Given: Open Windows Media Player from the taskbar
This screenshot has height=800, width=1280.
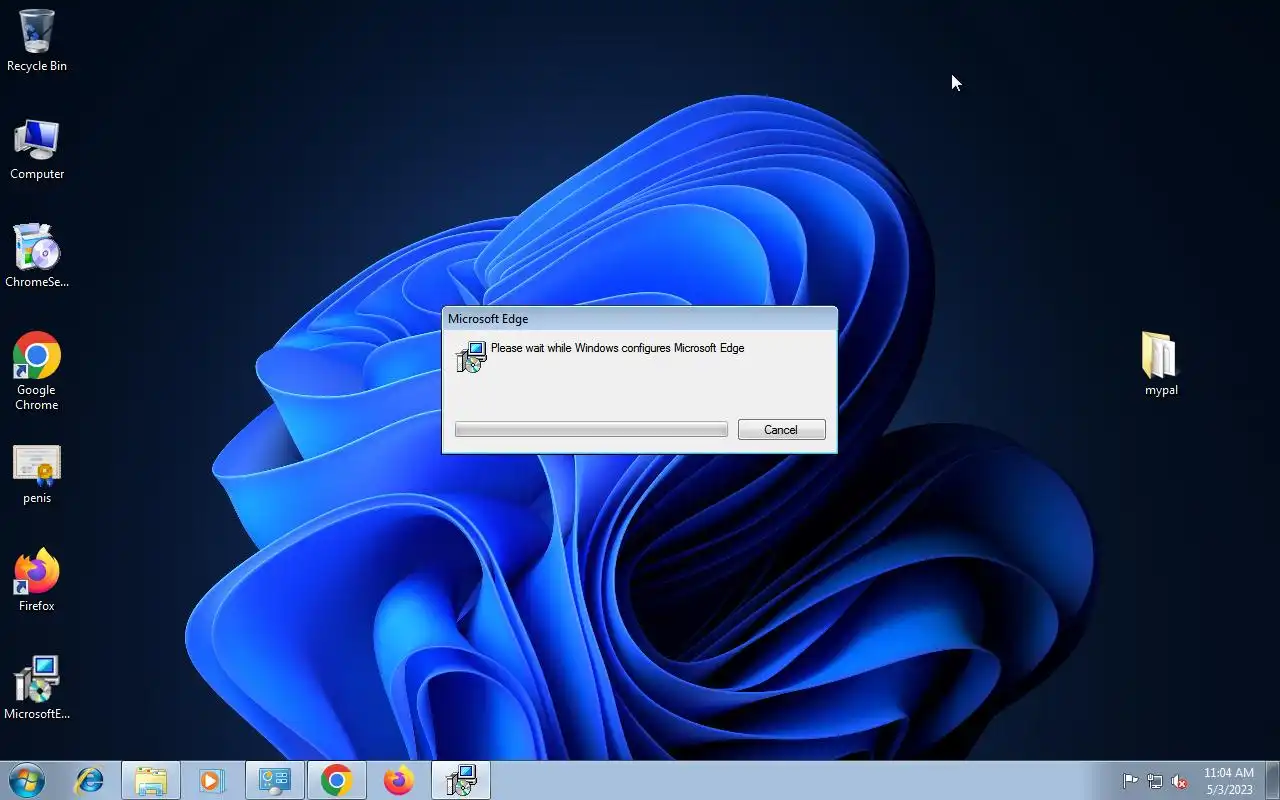Looking at the screenshot, I should [x=212, y=780].
